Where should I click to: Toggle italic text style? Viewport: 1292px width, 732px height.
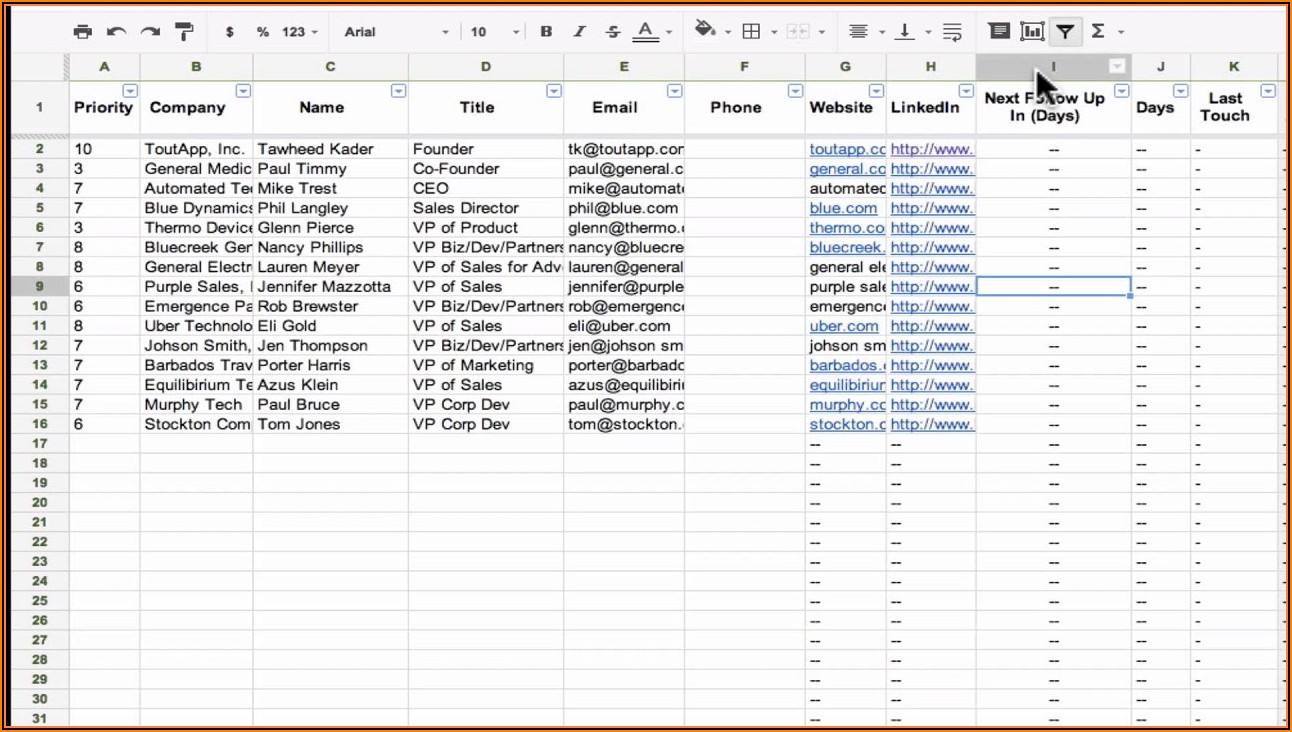pyautogui.click(x=579, y=32)
